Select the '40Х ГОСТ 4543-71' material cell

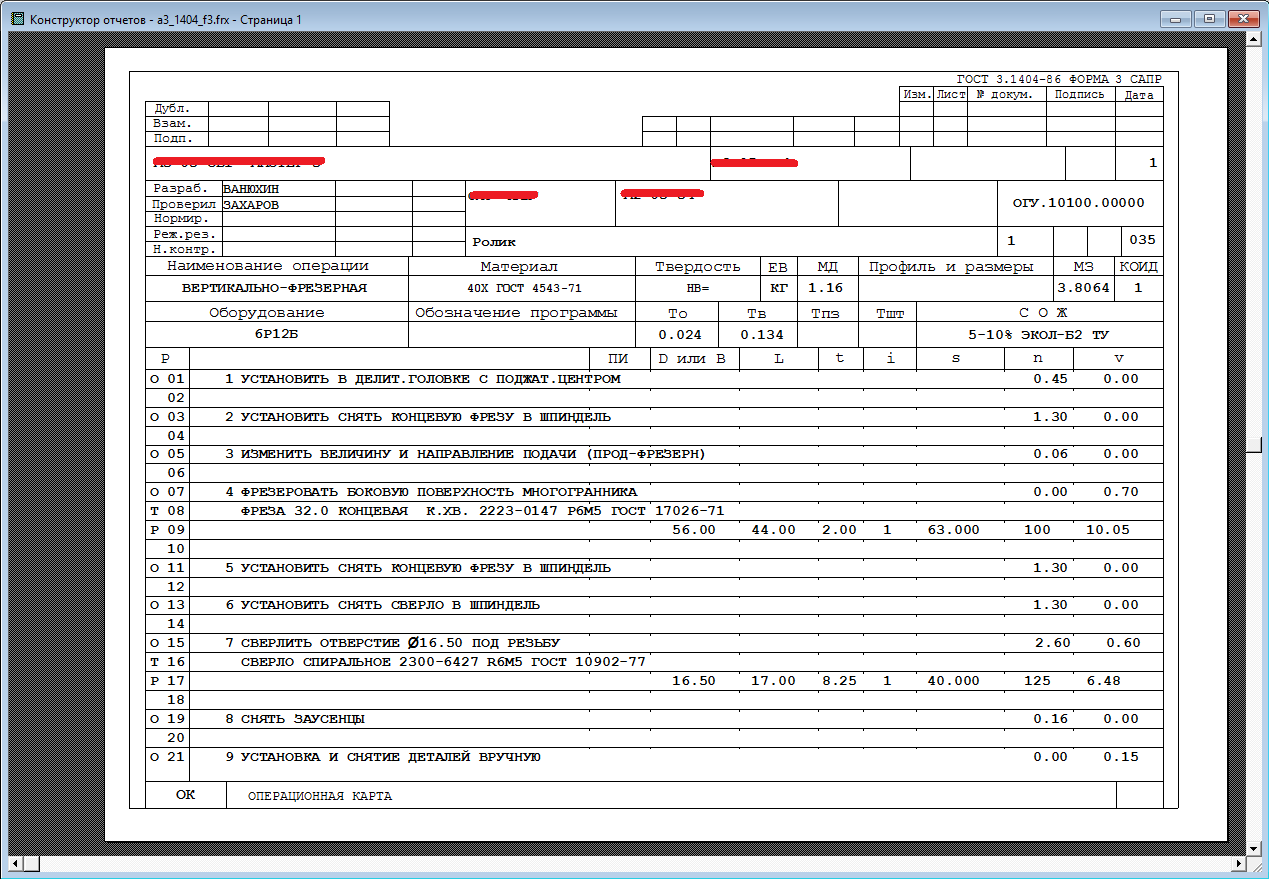coord(523,288)
